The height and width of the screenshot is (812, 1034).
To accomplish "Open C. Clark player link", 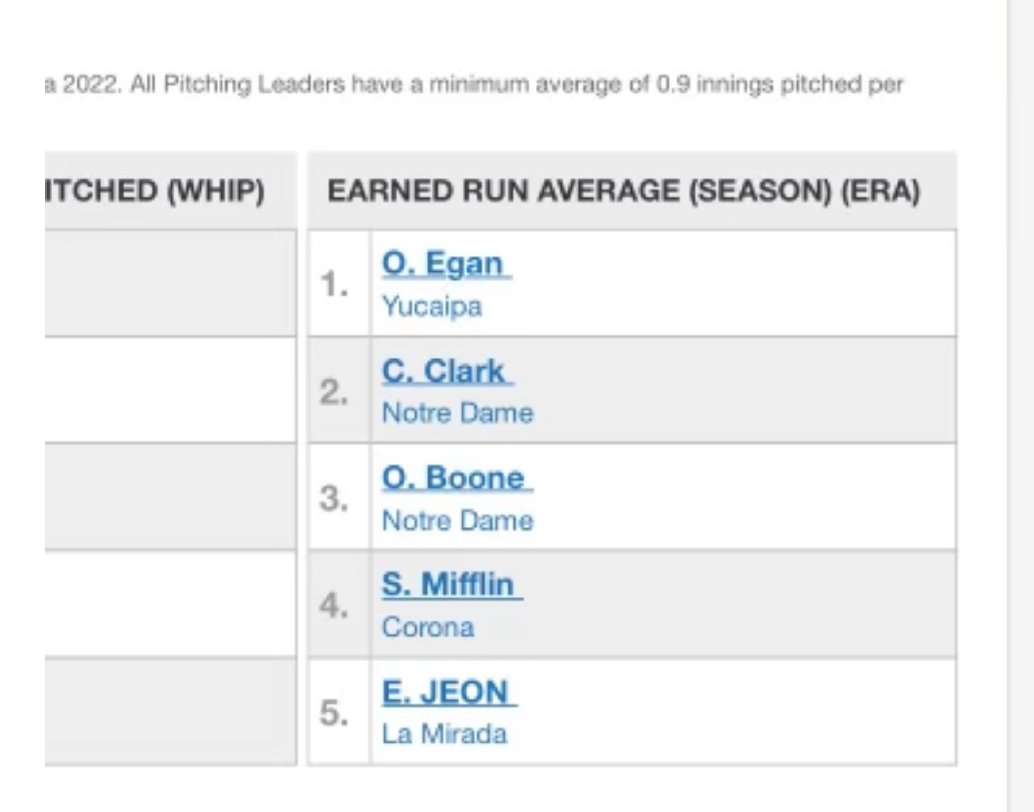I will point(448,371).
